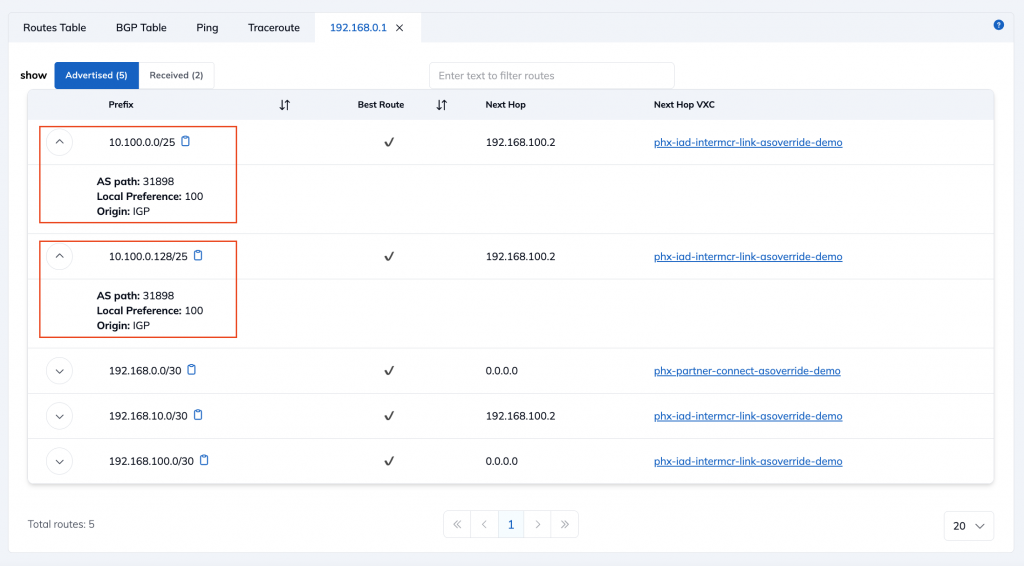Open the Ping tab
The image size is (1024, 566).
click(207, 27)
